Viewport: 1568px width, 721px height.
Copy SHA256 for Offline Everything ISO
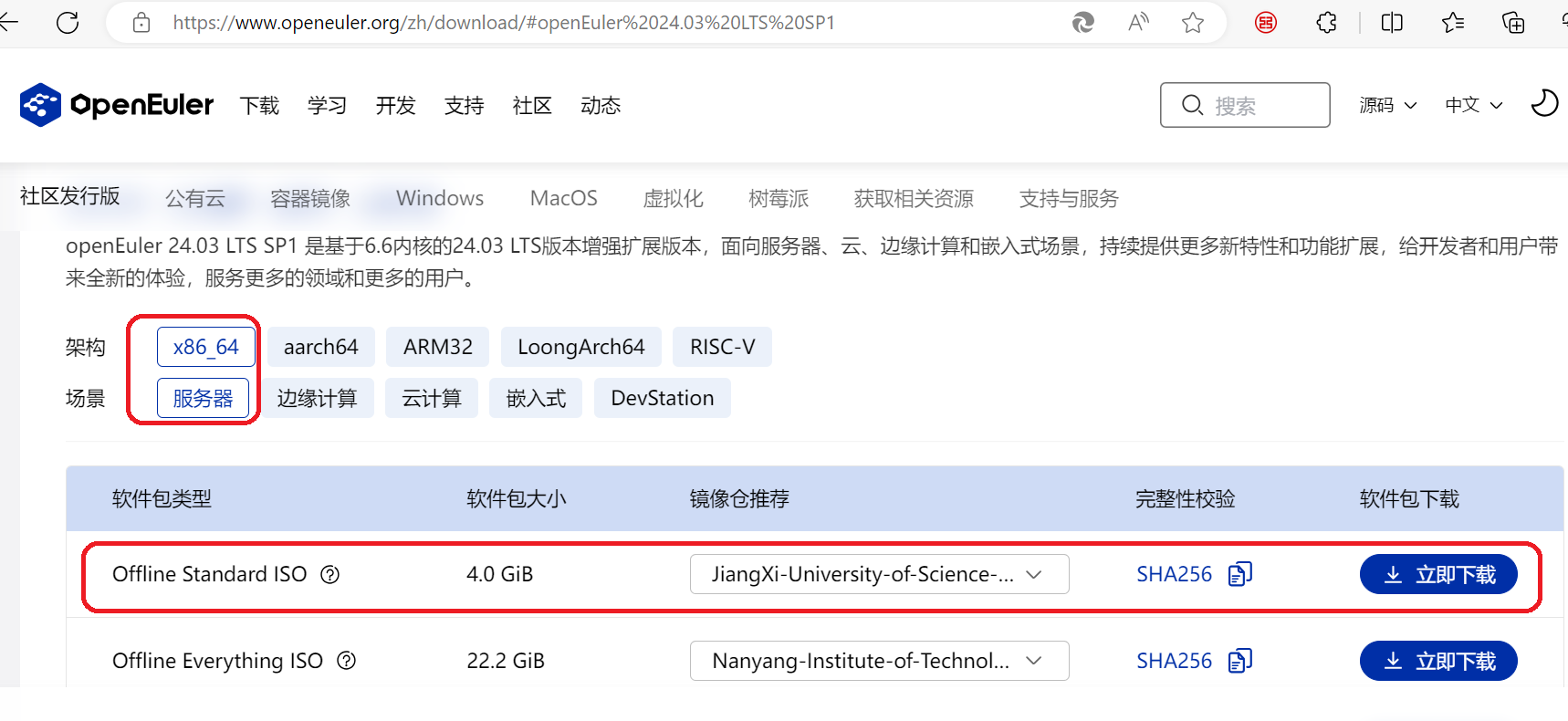tap(1240, 661)
